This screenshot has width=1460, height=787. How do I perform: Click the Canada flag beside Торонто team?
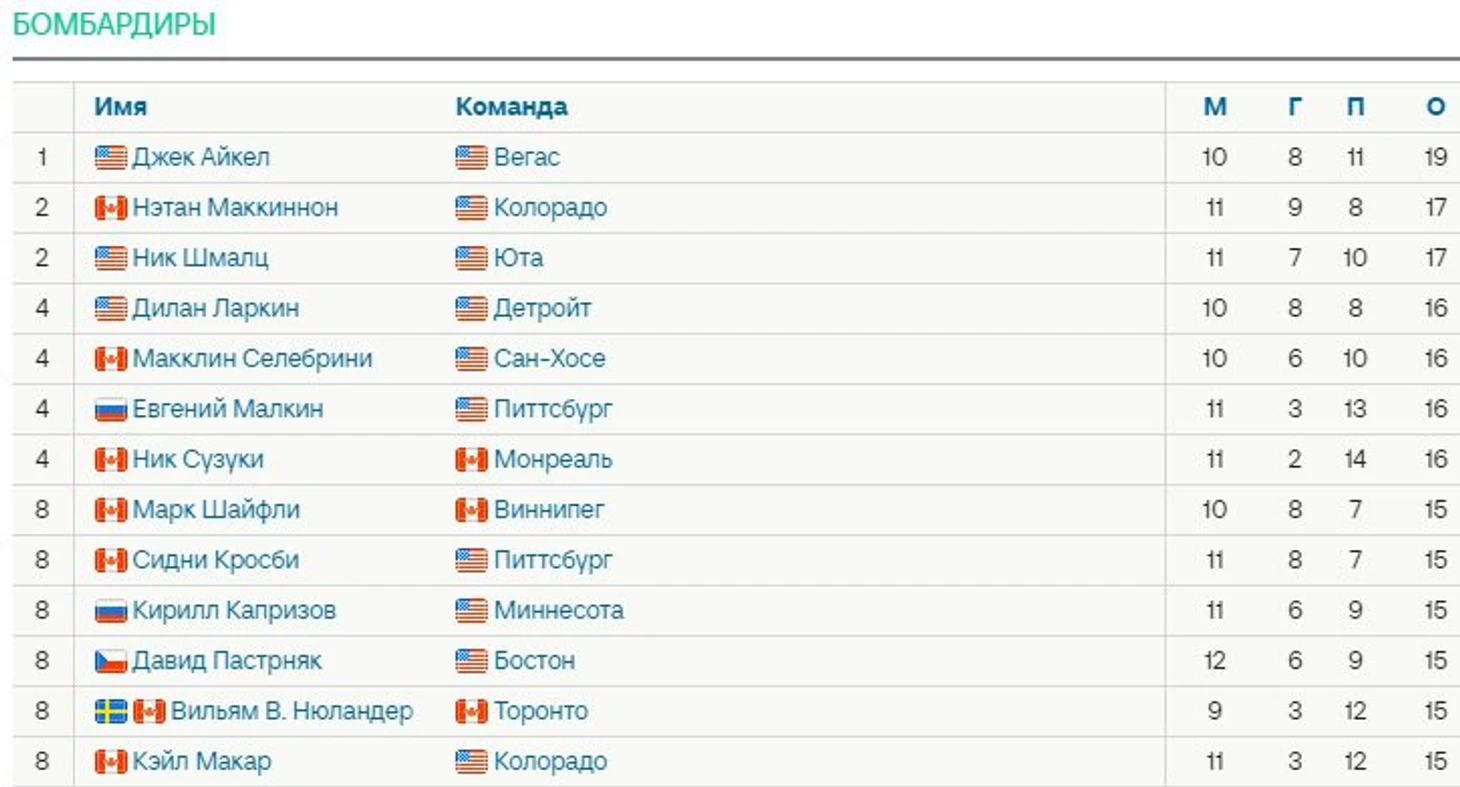pos(471,711)
